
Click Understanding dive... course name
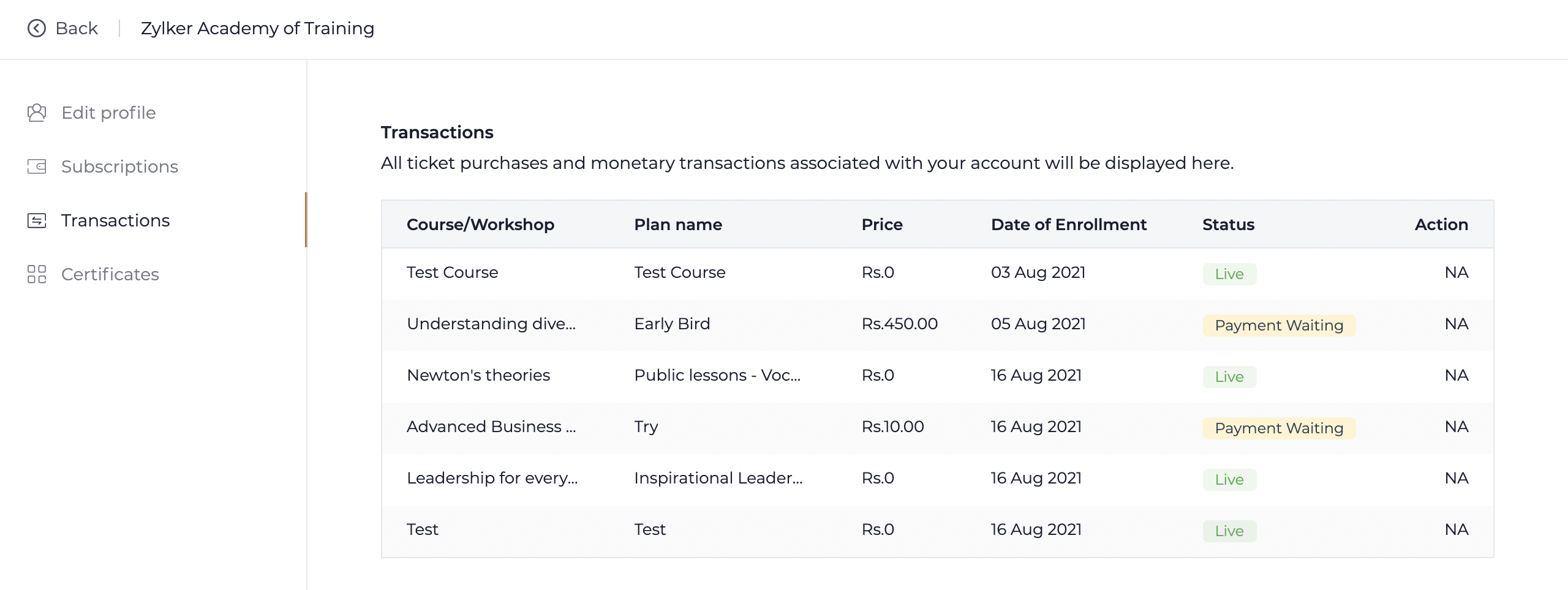coord(491,324)
